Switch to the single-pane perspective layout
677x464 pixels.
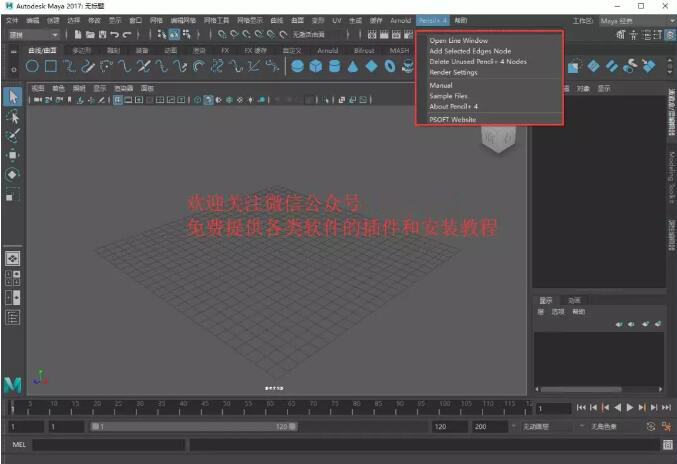13,257
